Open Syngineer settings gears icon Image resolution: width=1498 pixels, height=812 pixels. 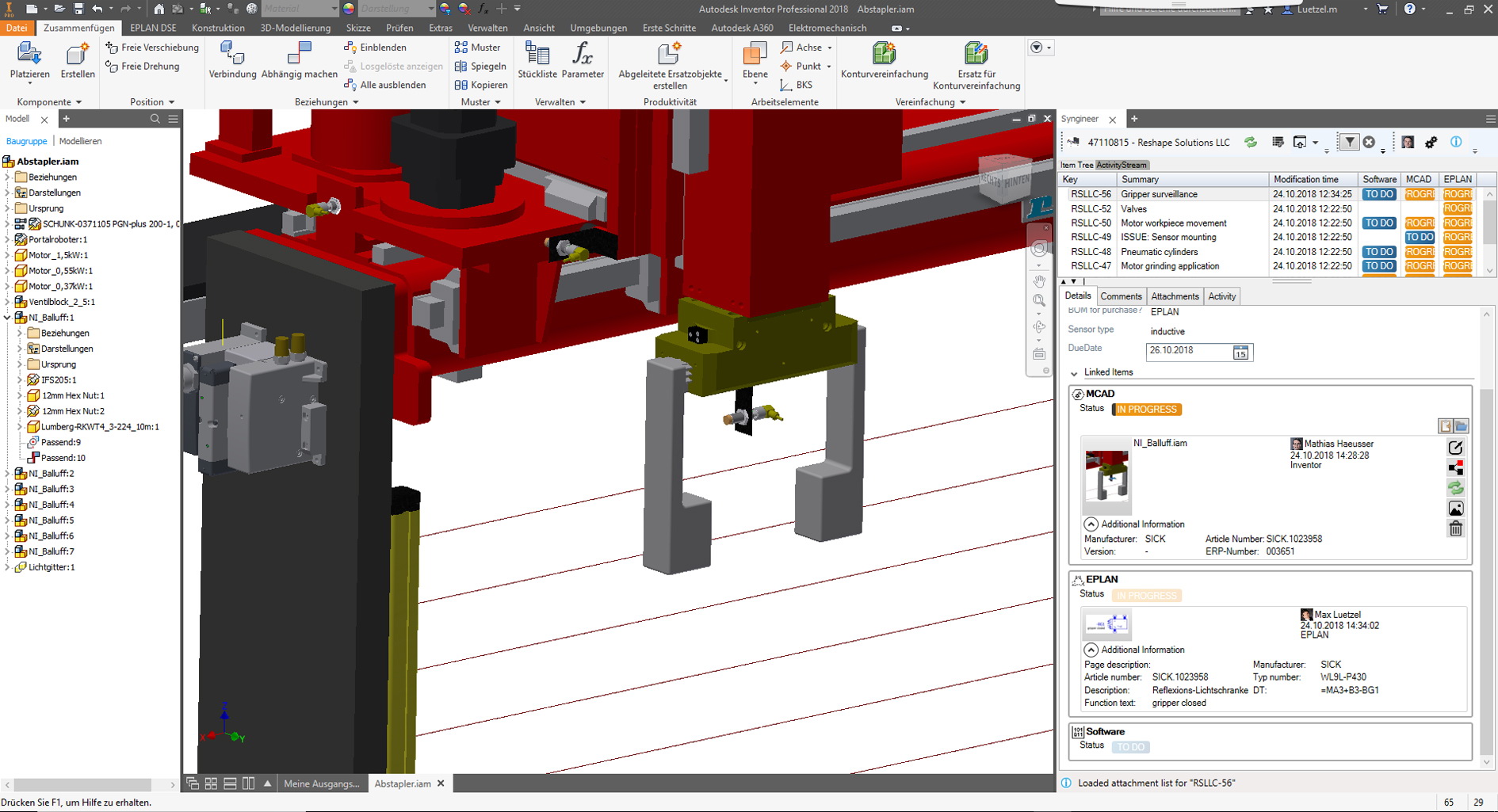(1431, 143)
